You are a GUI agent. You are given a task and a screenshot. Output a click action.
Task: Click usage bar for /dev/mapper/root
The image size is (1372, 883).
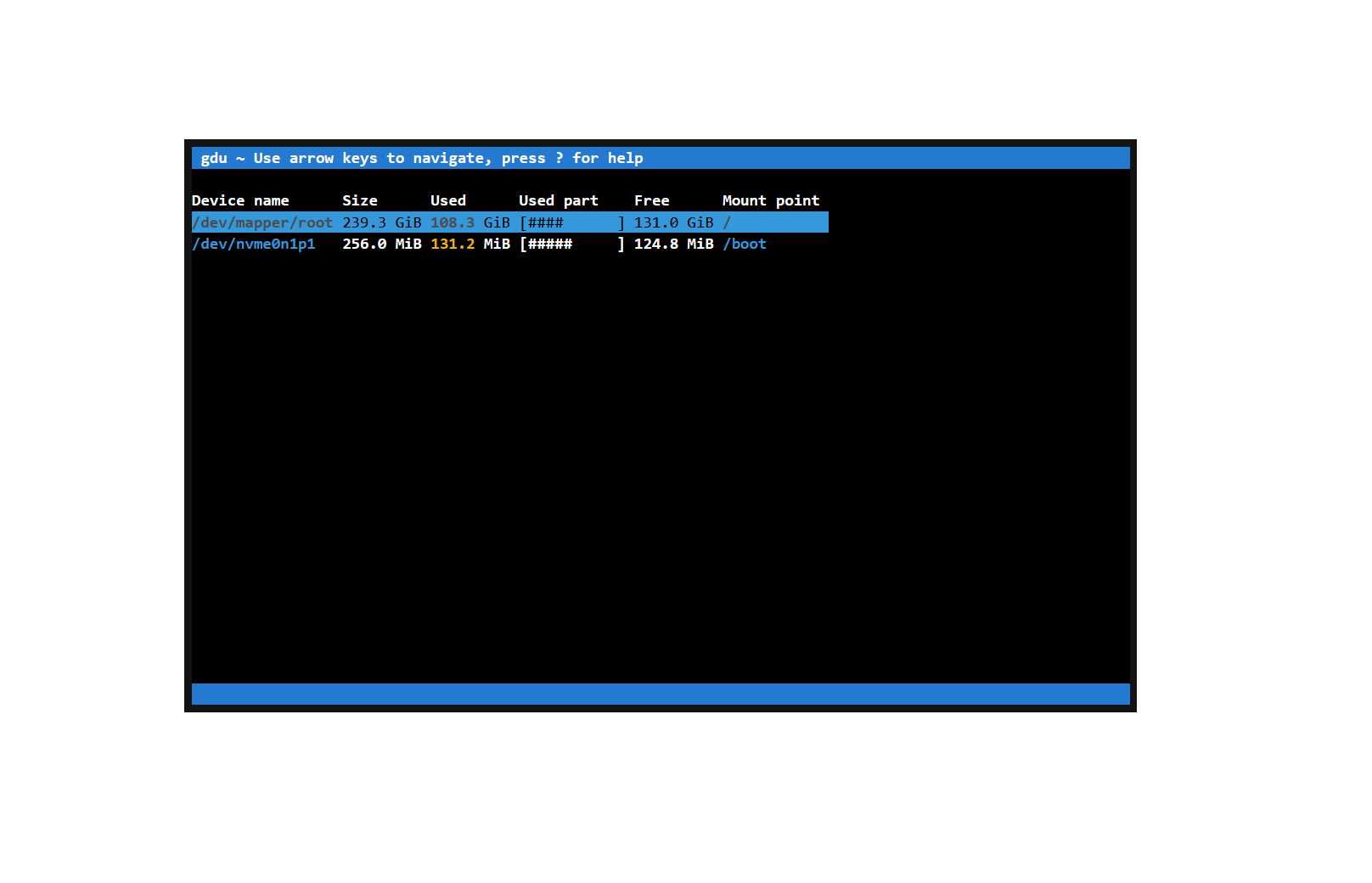[x=571, y=222]
